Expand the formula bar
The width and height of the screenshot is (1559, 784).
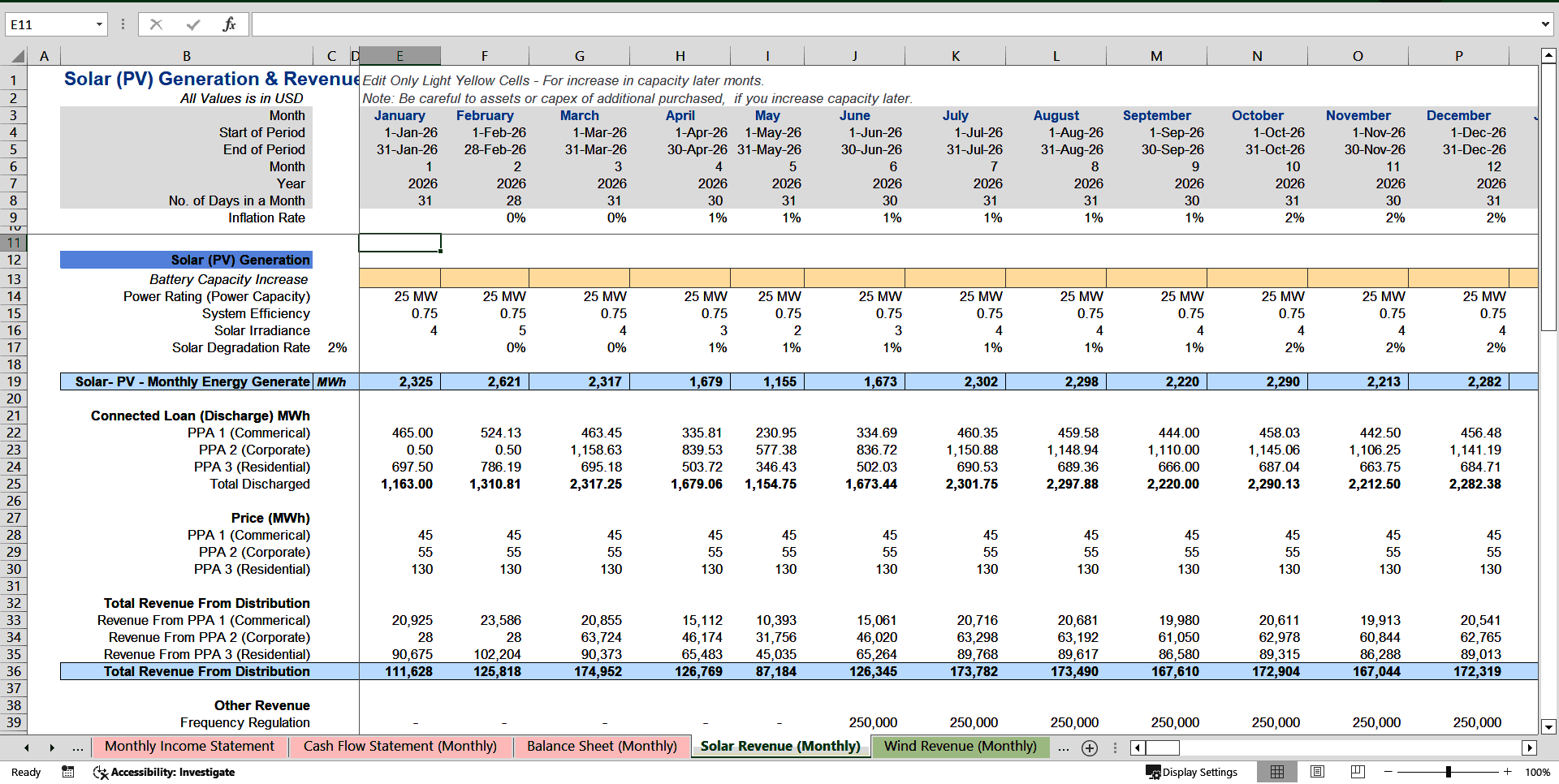[1544, 24]
